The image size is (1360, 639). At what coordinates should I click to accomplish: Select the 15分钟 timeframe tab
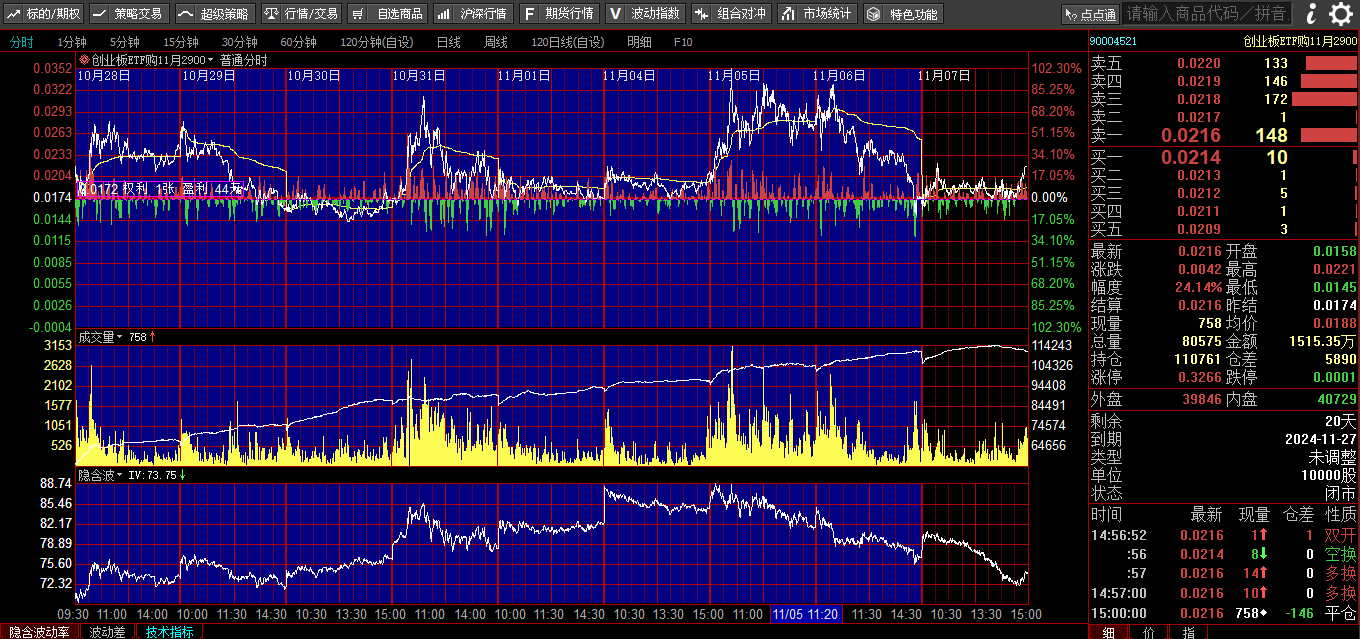(181, 42)
